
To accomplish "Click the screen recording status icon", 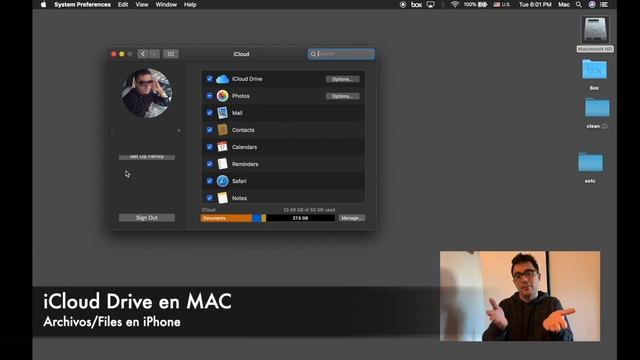I will (x=403, y=4).
